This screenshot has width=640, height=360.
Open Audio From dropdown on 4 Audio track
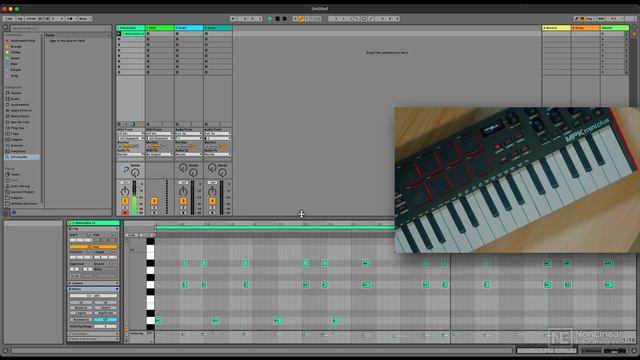click(218, 133)
